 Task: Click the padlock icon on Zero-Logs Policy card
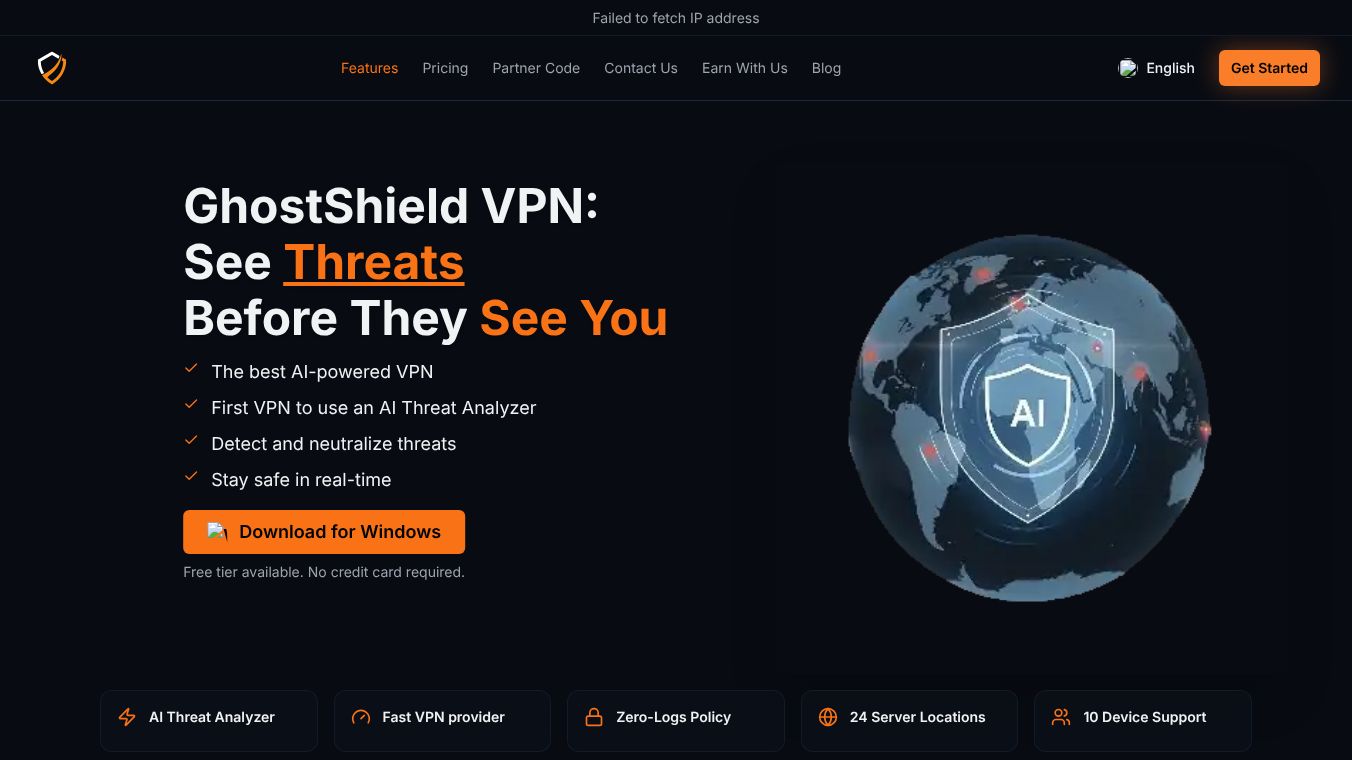594,717
